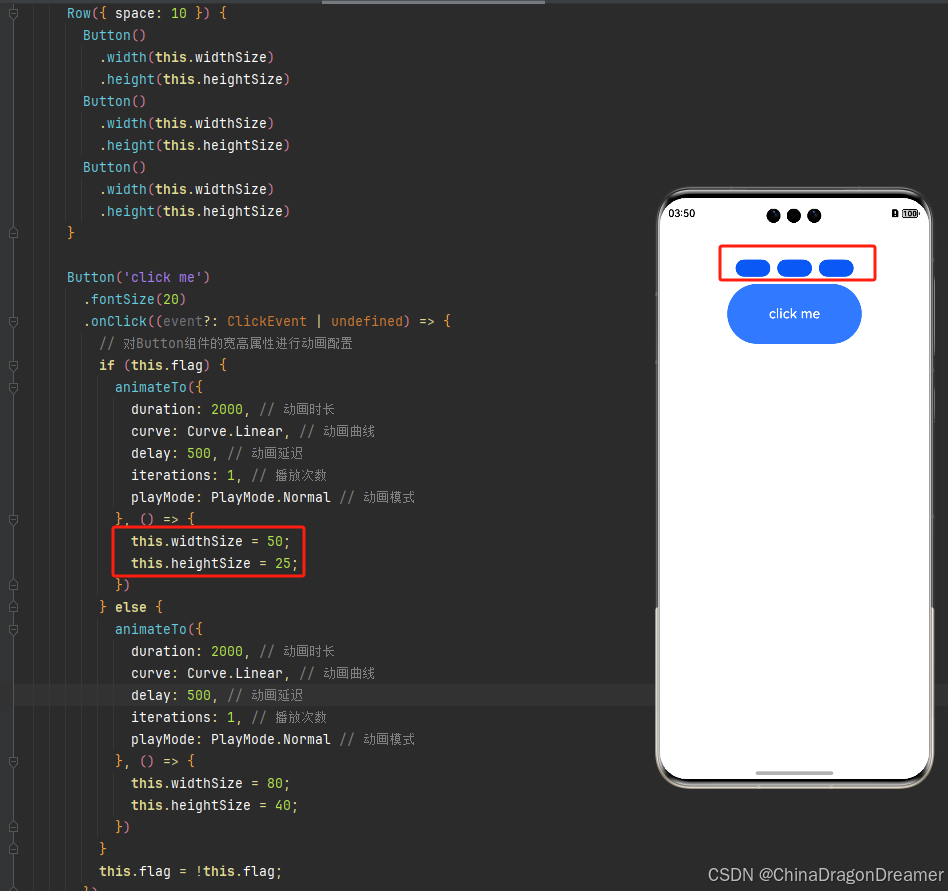This screenshot has width=948, height=891.
Task: Click the 'this.flag = !this.flag;' line
Action: 190,871
